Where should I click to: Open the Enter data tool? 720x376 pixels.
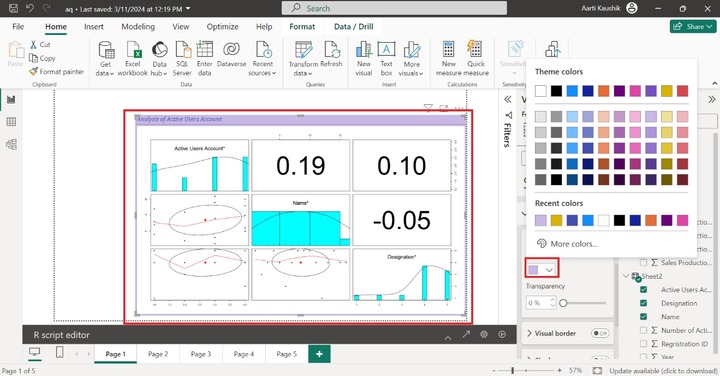coord(204,58)
